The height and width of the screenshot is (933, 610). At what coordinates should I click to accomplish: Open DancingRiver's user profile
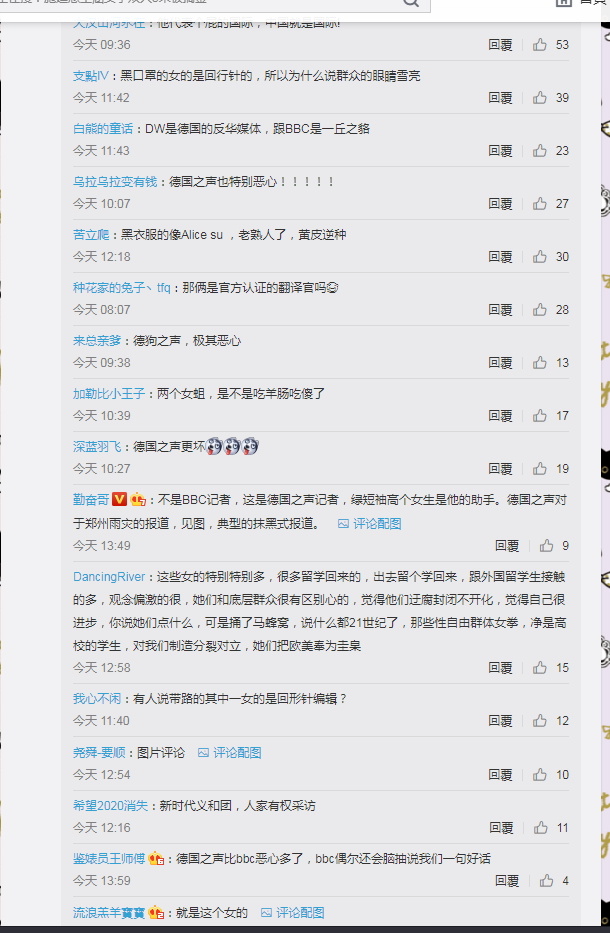[109, 577]
